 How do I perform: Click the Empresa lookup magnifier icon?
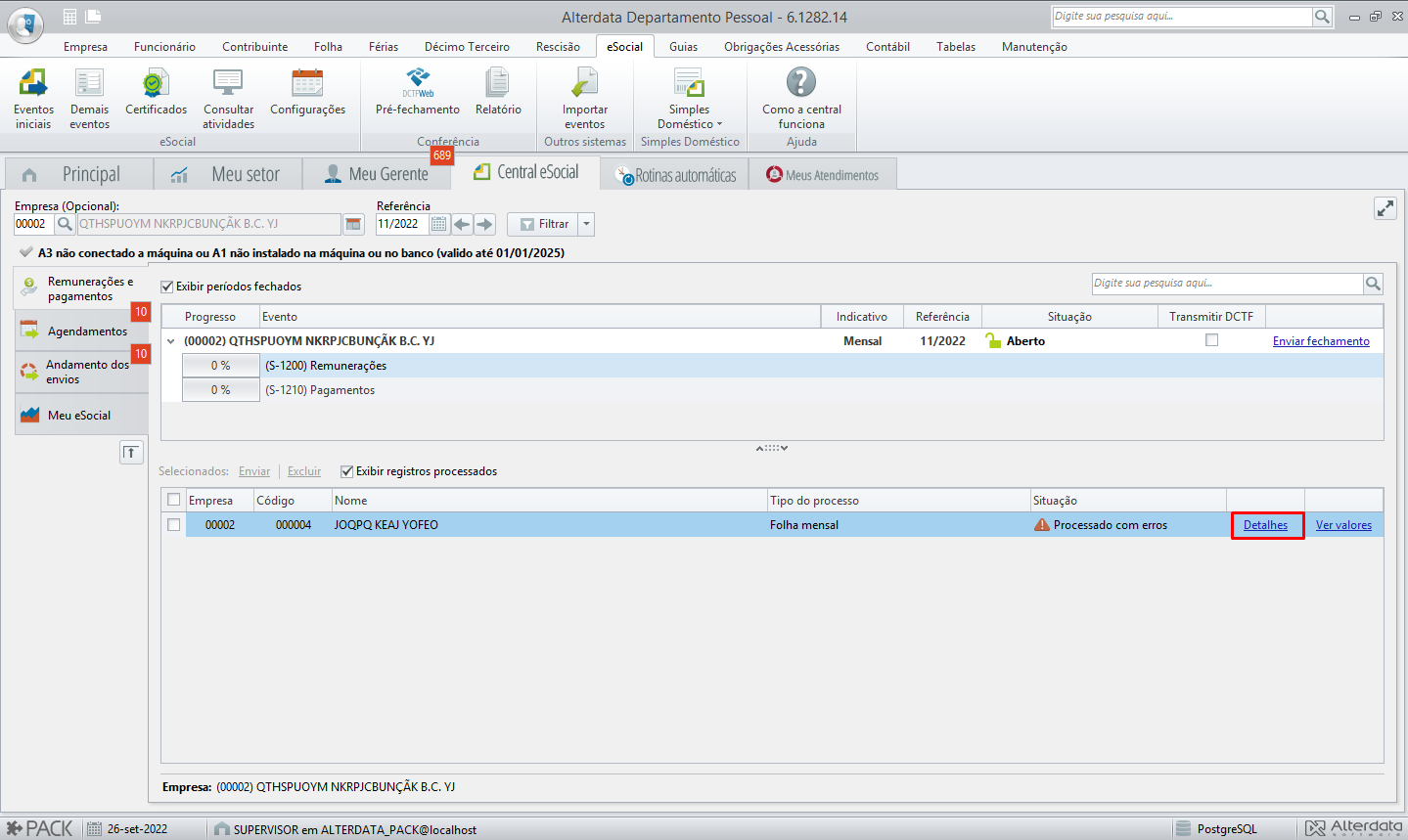(x=65, y=224)
